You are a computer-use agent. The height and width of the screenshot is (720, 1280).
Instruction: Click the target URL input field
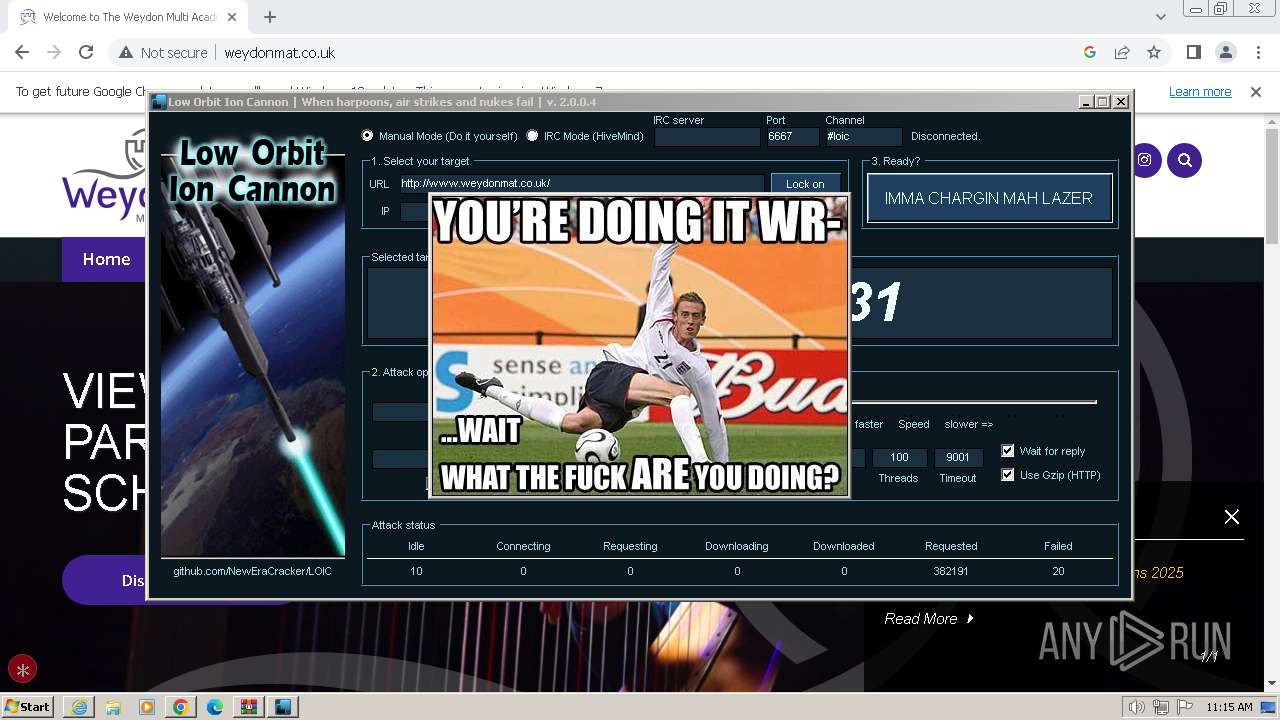tap(581, 183)
